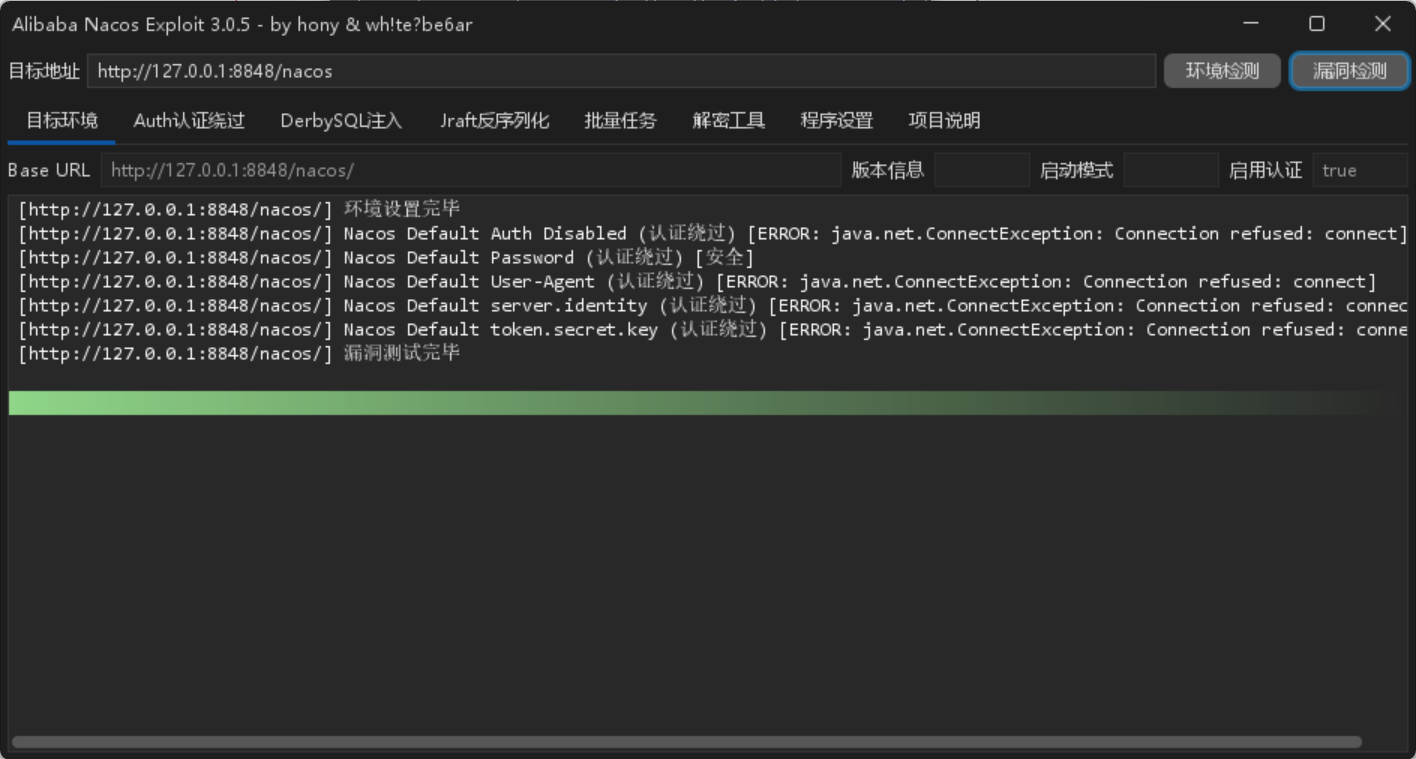Screen dimensions: 1416x759
Task: Select the Nacos Default User-Agent log line
Action: pos(697,281)
